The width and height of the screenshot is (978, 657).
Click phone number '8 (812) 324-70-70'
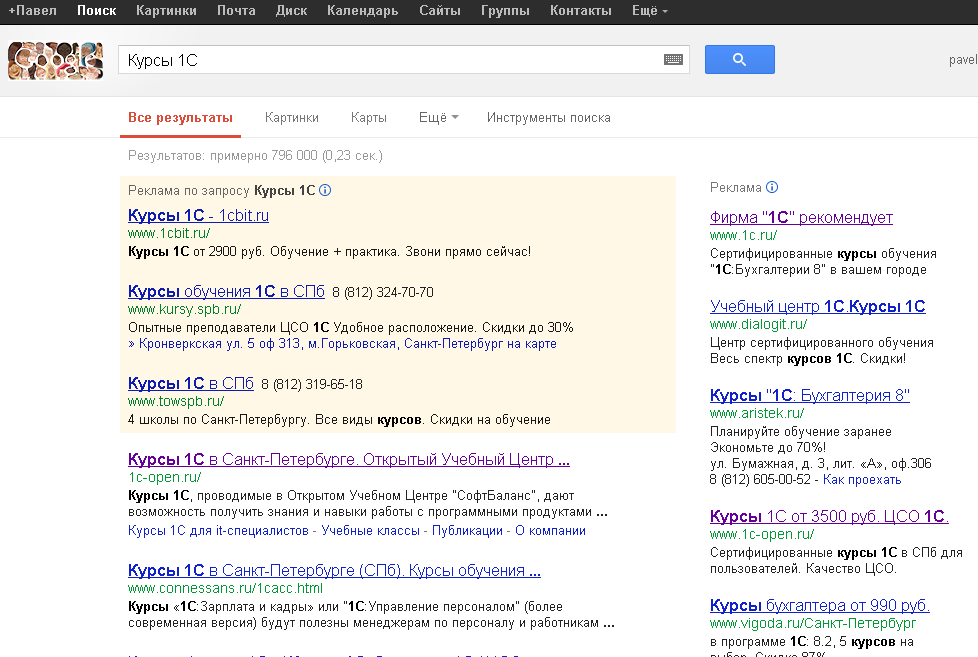[x=382, y=293]
